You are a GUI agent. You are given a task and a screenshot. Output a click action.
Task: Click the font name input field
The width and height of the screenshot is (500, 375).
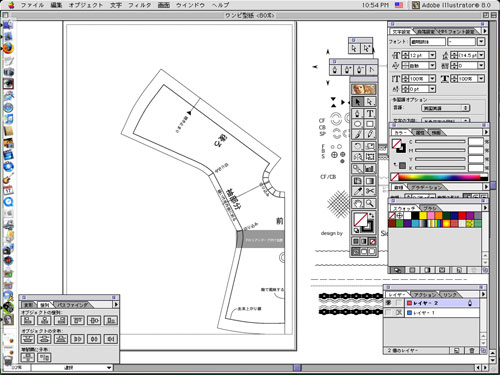coord(428,42)
